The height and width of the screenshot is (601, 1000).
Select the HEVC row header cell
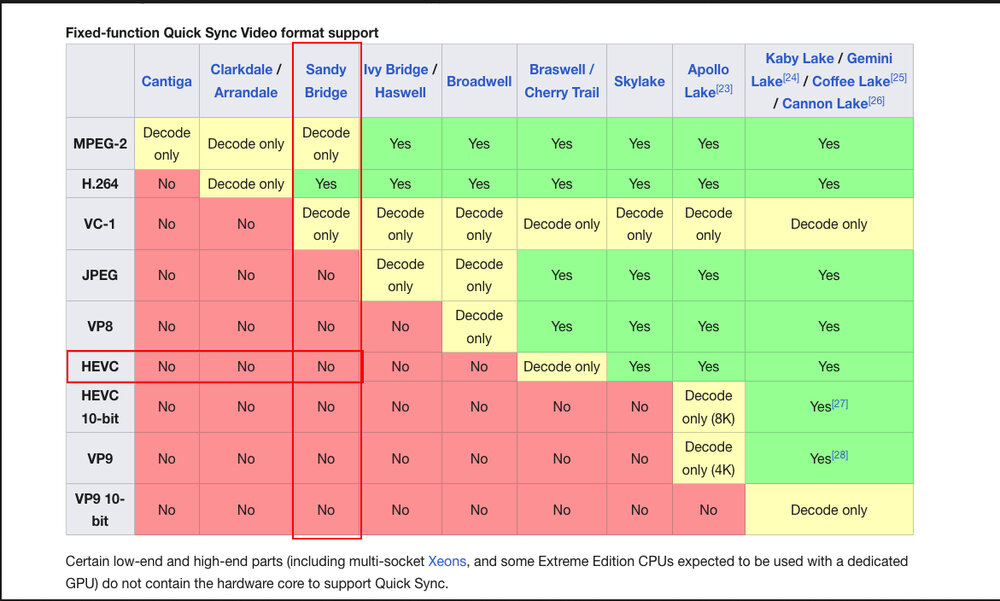(x=100, y=367)
